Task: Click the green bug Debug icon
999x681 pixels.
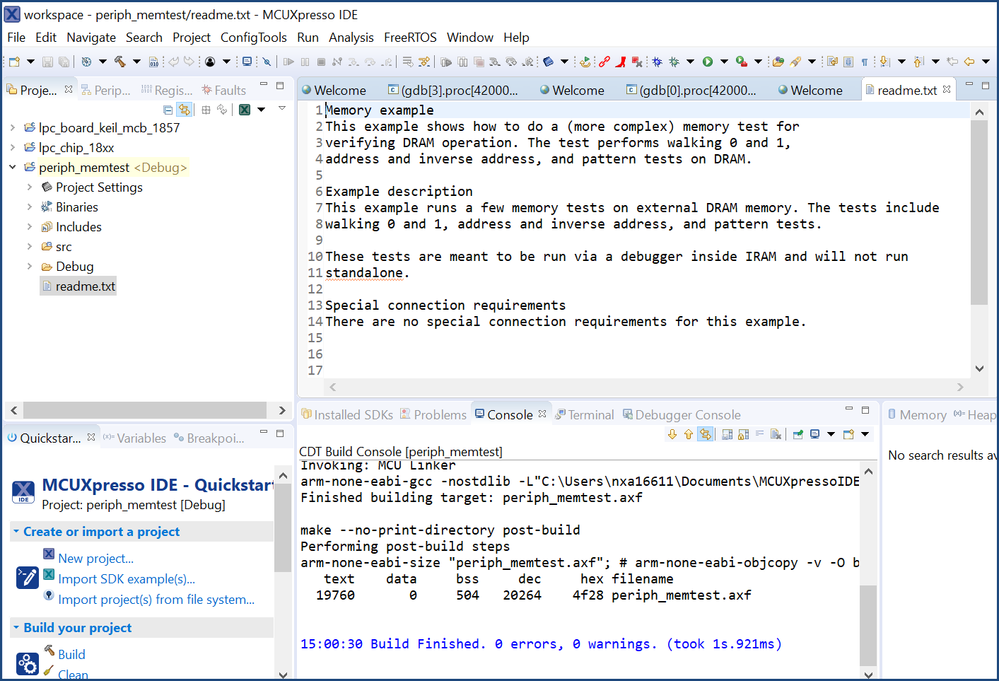Action: [674, 62]
